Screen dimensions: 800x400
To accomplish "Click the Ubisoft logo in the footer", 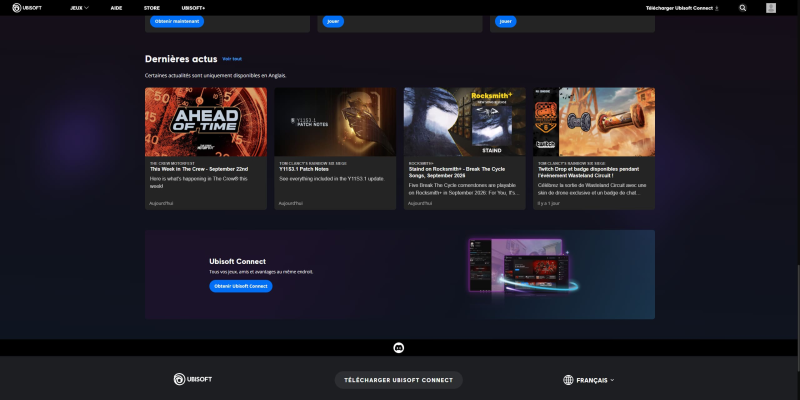I will (193, 379).
